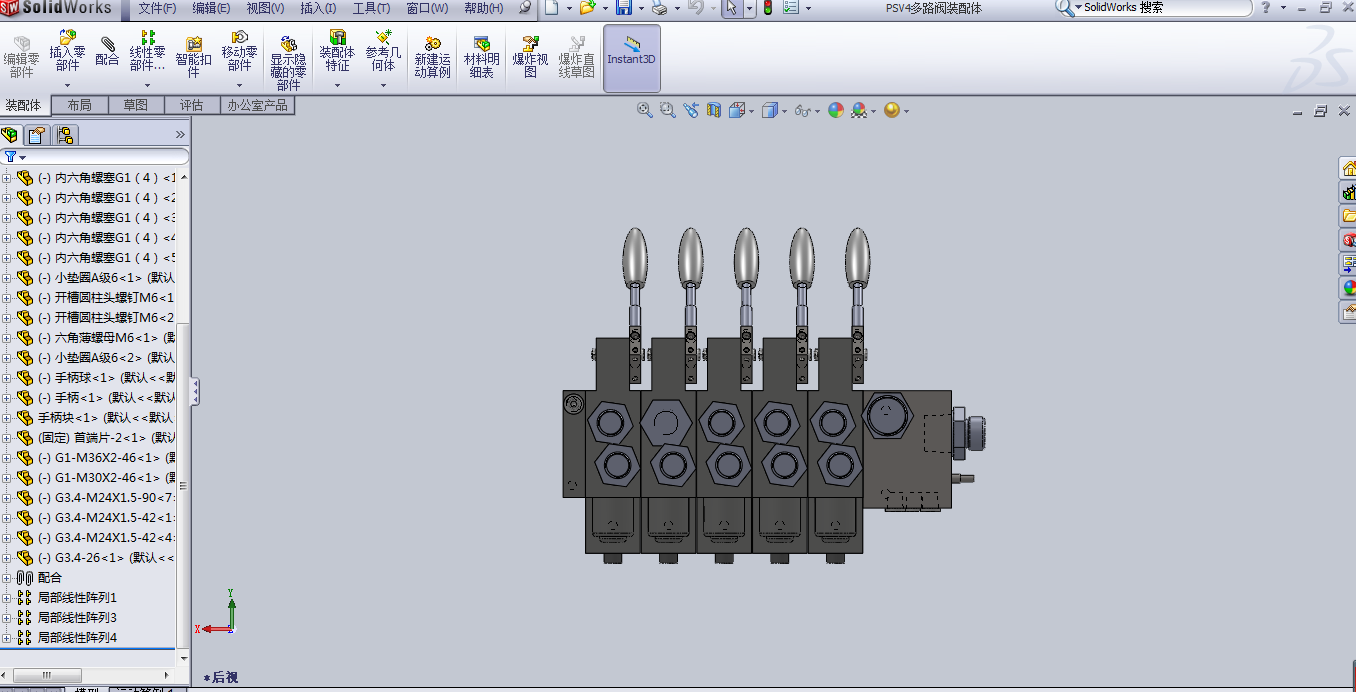Open Assembly Features (装配体特征) tool

pos(337,52)
